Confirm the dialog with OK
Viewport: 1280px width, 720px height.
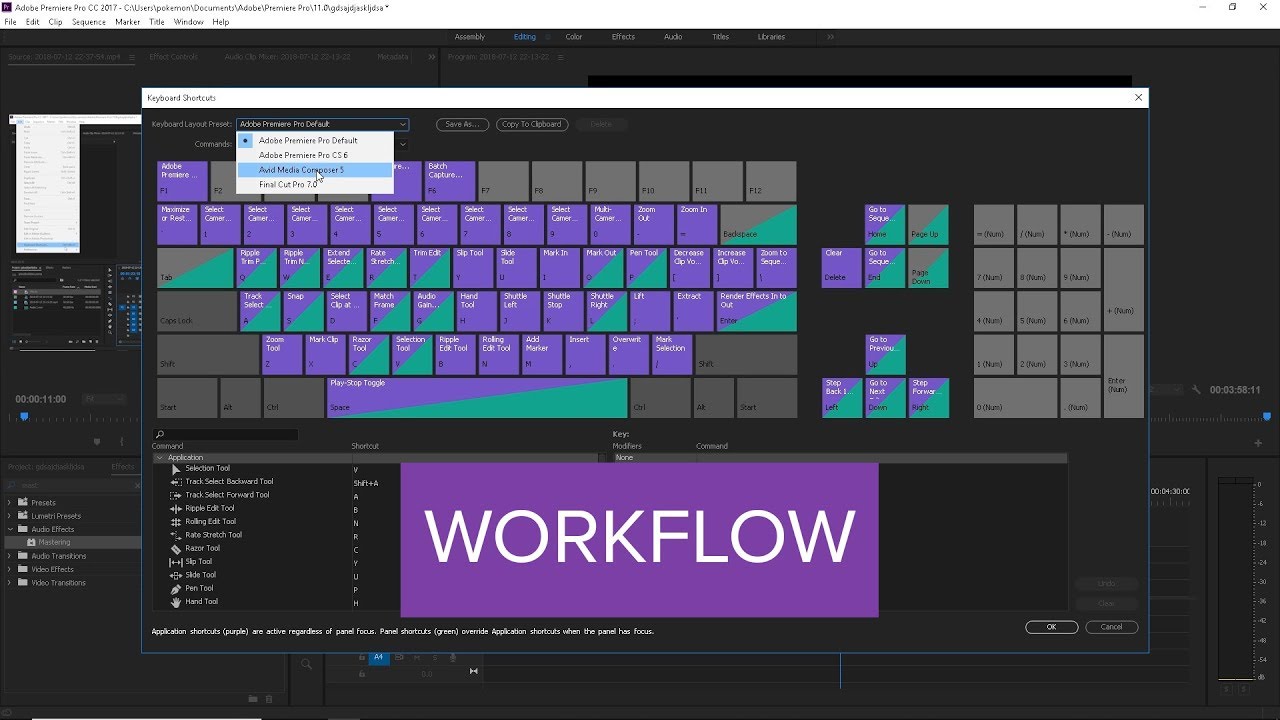1051,627
